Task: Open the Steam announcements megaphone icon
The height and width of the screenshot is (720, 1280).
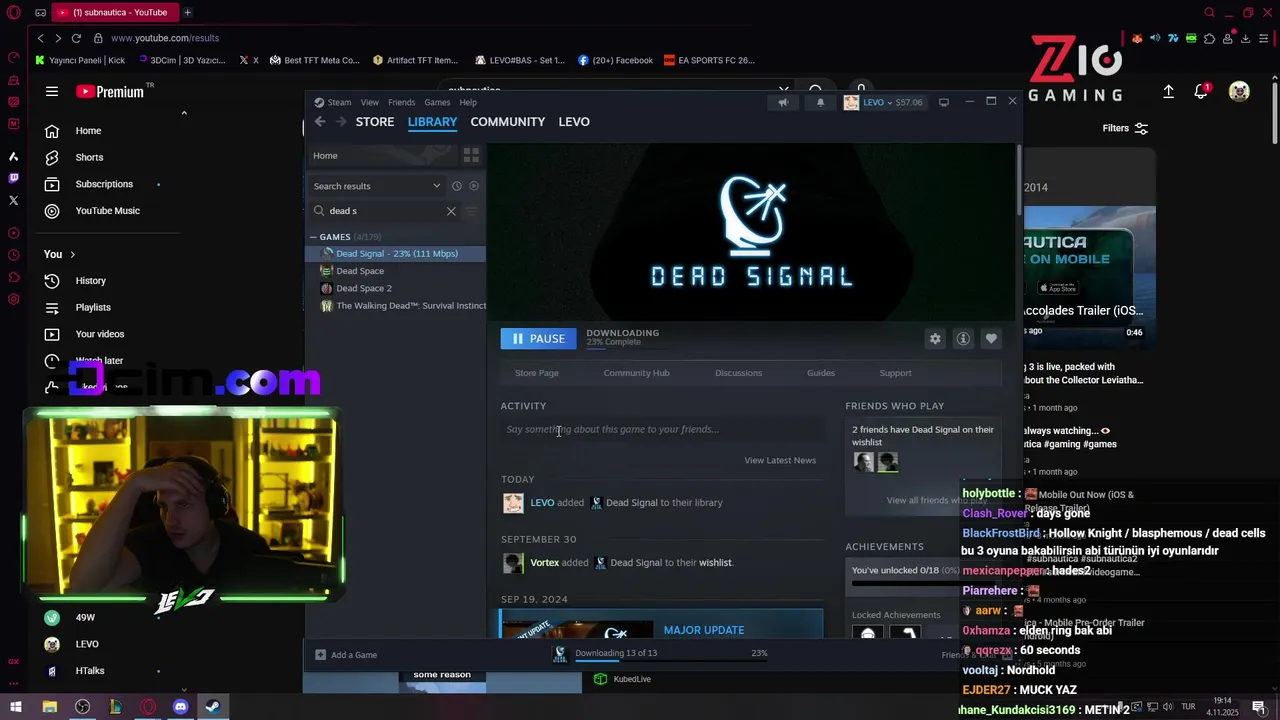Action: (x=783, y=102)
